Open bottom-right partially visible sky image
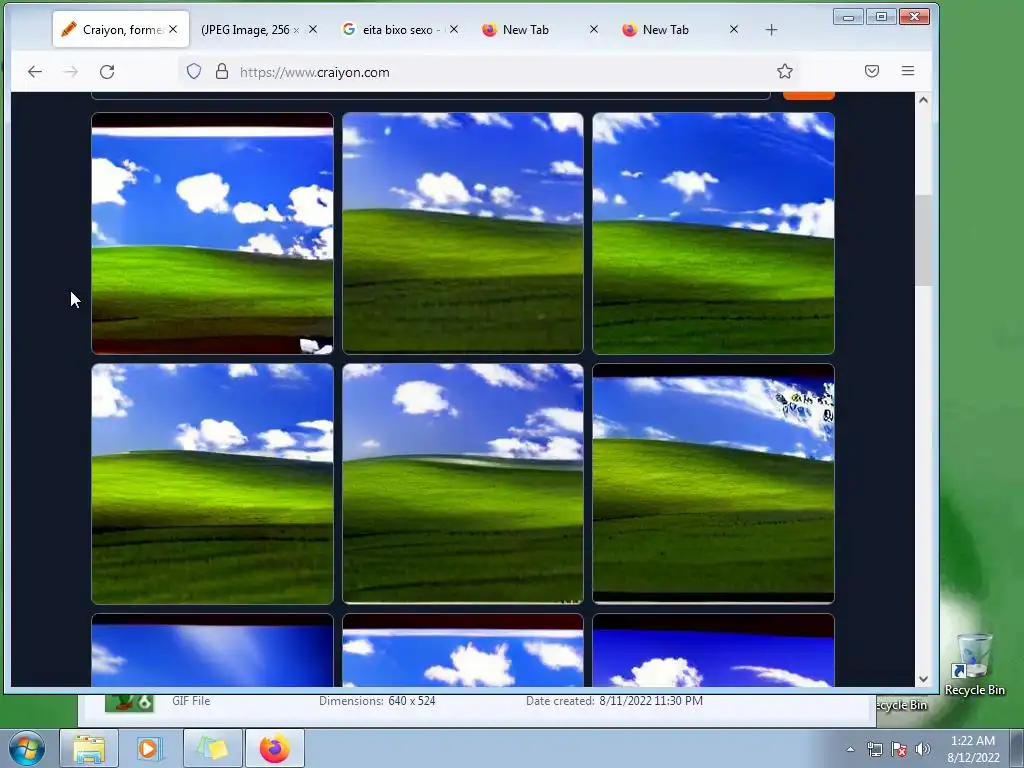This screenshot has width=1024, height=768. [x=713, y=650]
